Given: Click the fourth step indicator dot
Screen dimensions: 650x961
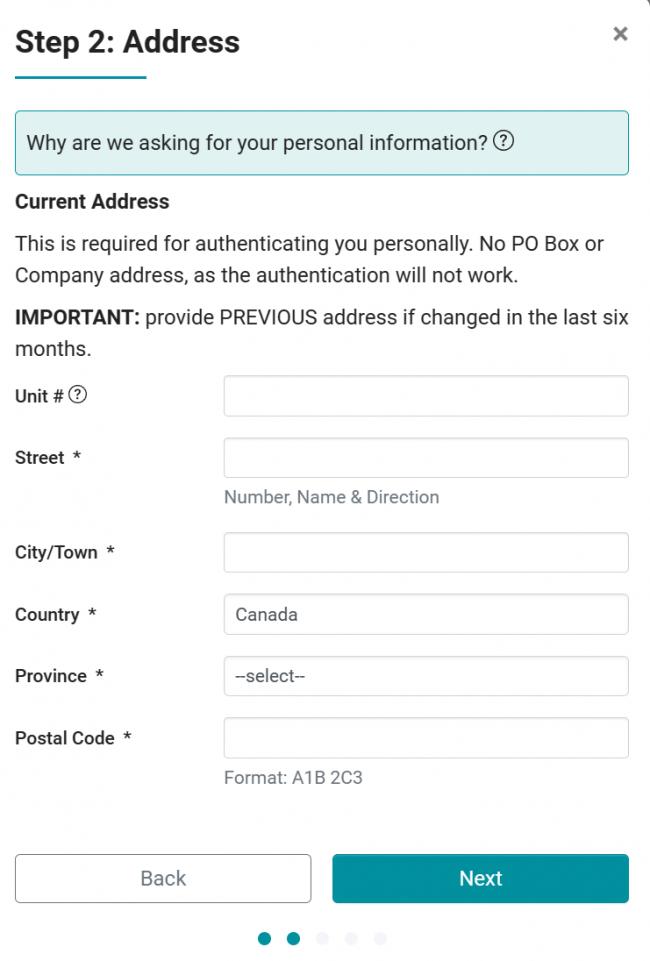Looking at the screenshot, I should (351, 938).
